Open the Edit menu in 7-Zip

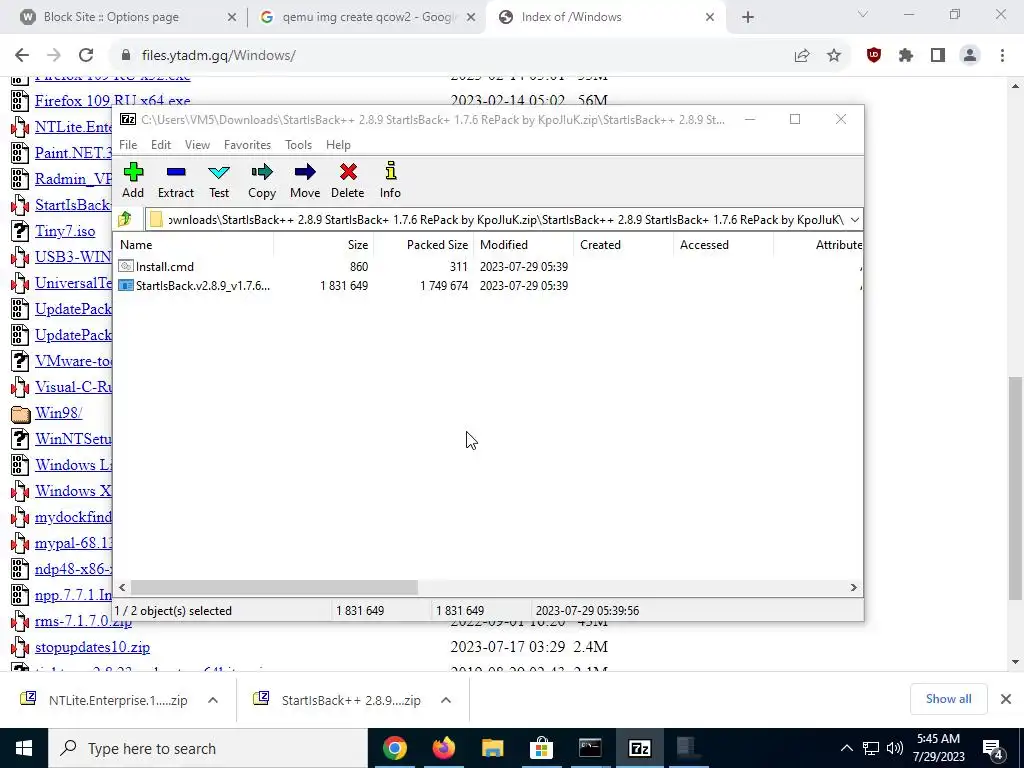tap(161, 145)
